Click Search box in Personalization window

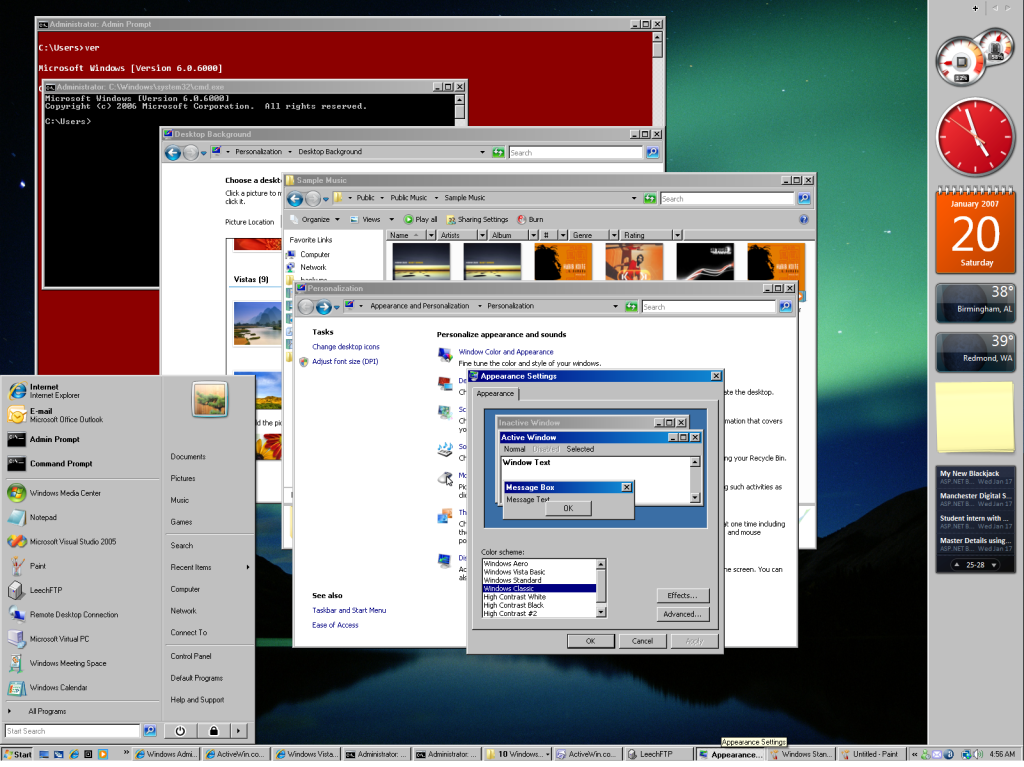click(709, 306)
